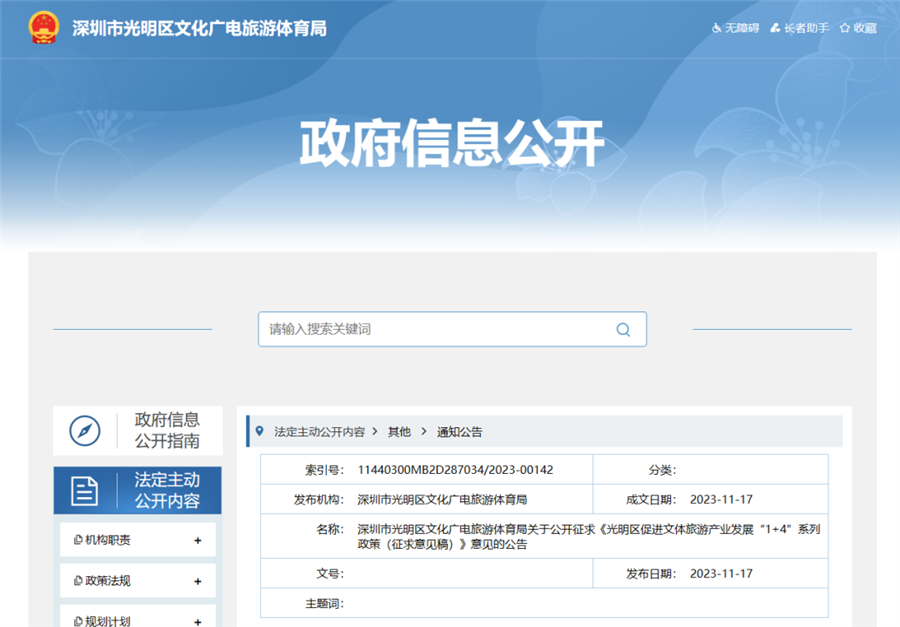Expand 机构职责 with plus icon
The height and width of the screenshot is (627, 900).
(197, 540)
